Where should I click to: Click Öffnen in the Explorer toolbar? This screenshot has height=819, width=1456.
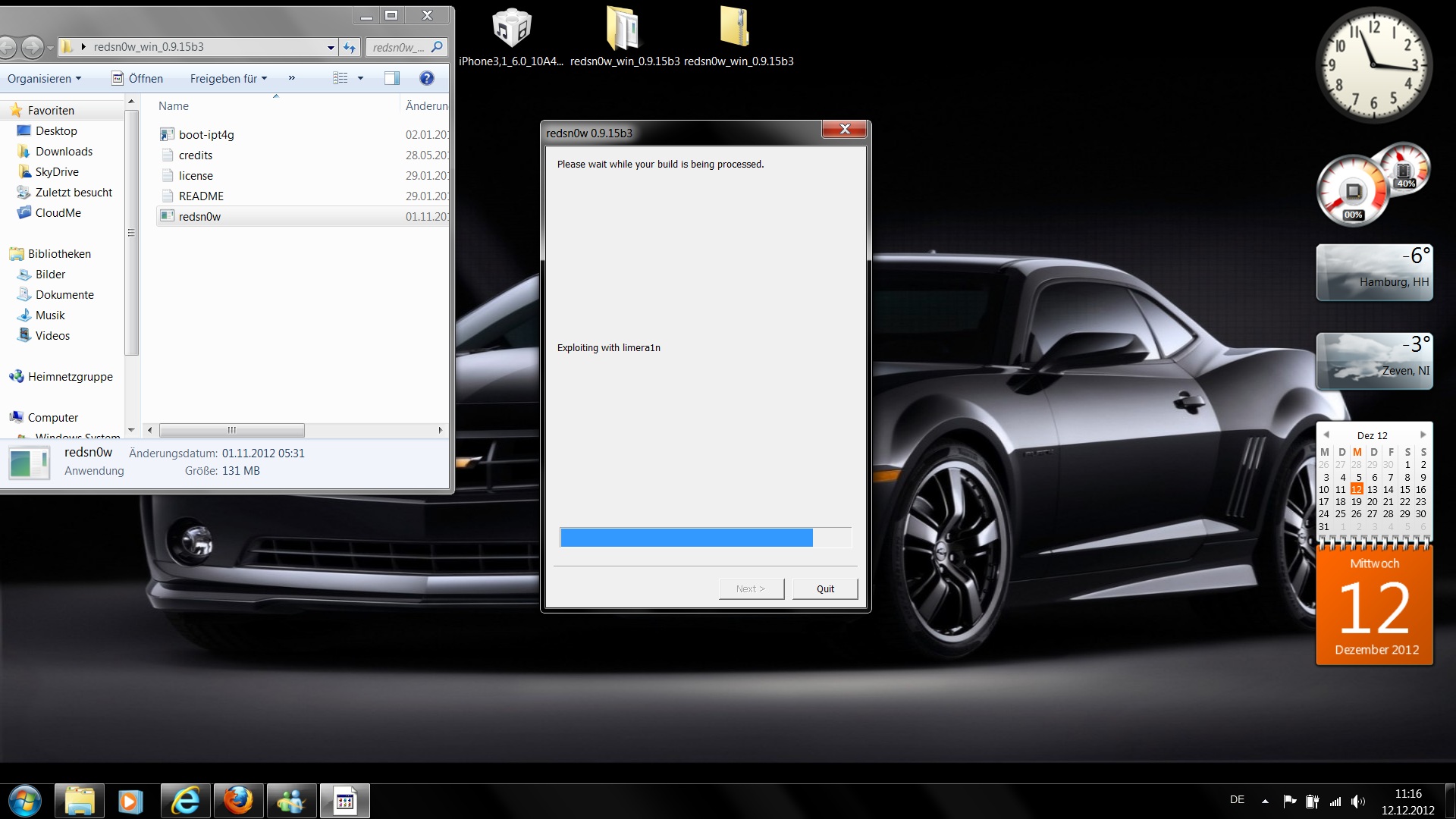(x=137, y=79)
